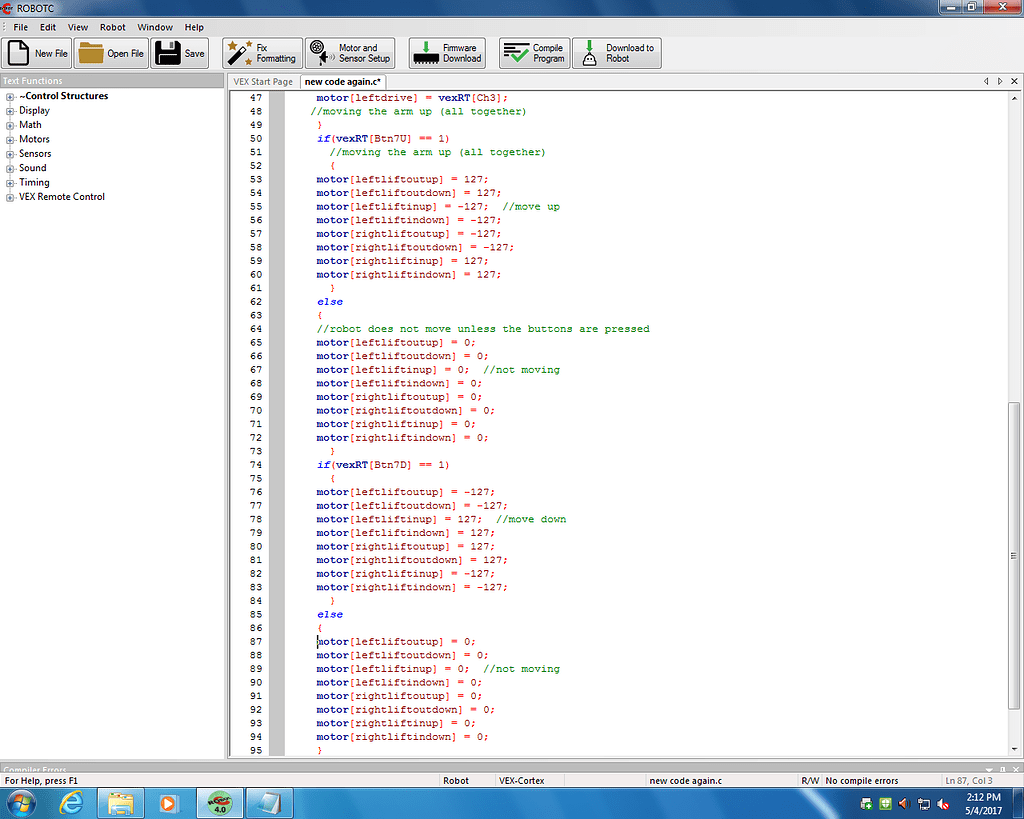1024x819 pixels.
Task: Expand the Display tree node
Action: pos(10,111)
